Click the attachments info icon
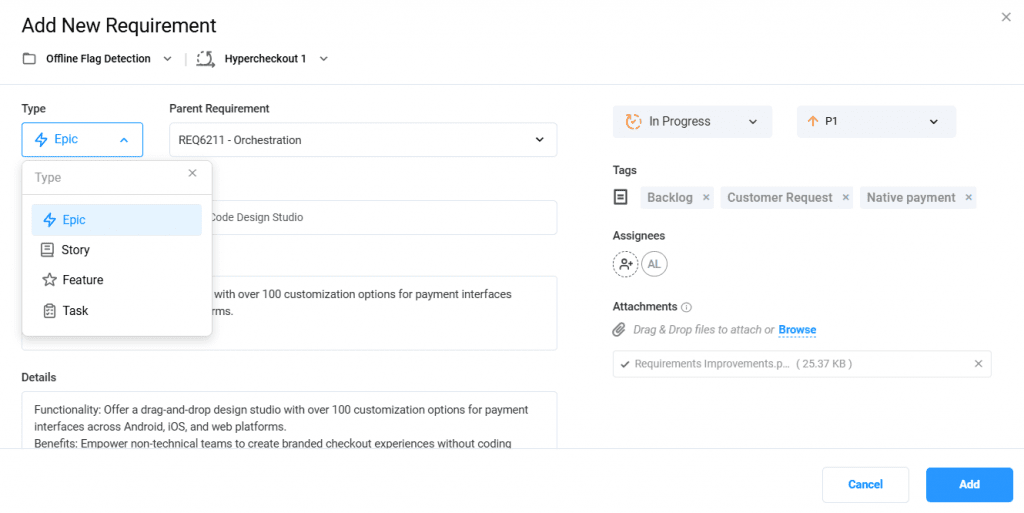The width and height of the screenshot is (1024, 513). tap(687, 307)
